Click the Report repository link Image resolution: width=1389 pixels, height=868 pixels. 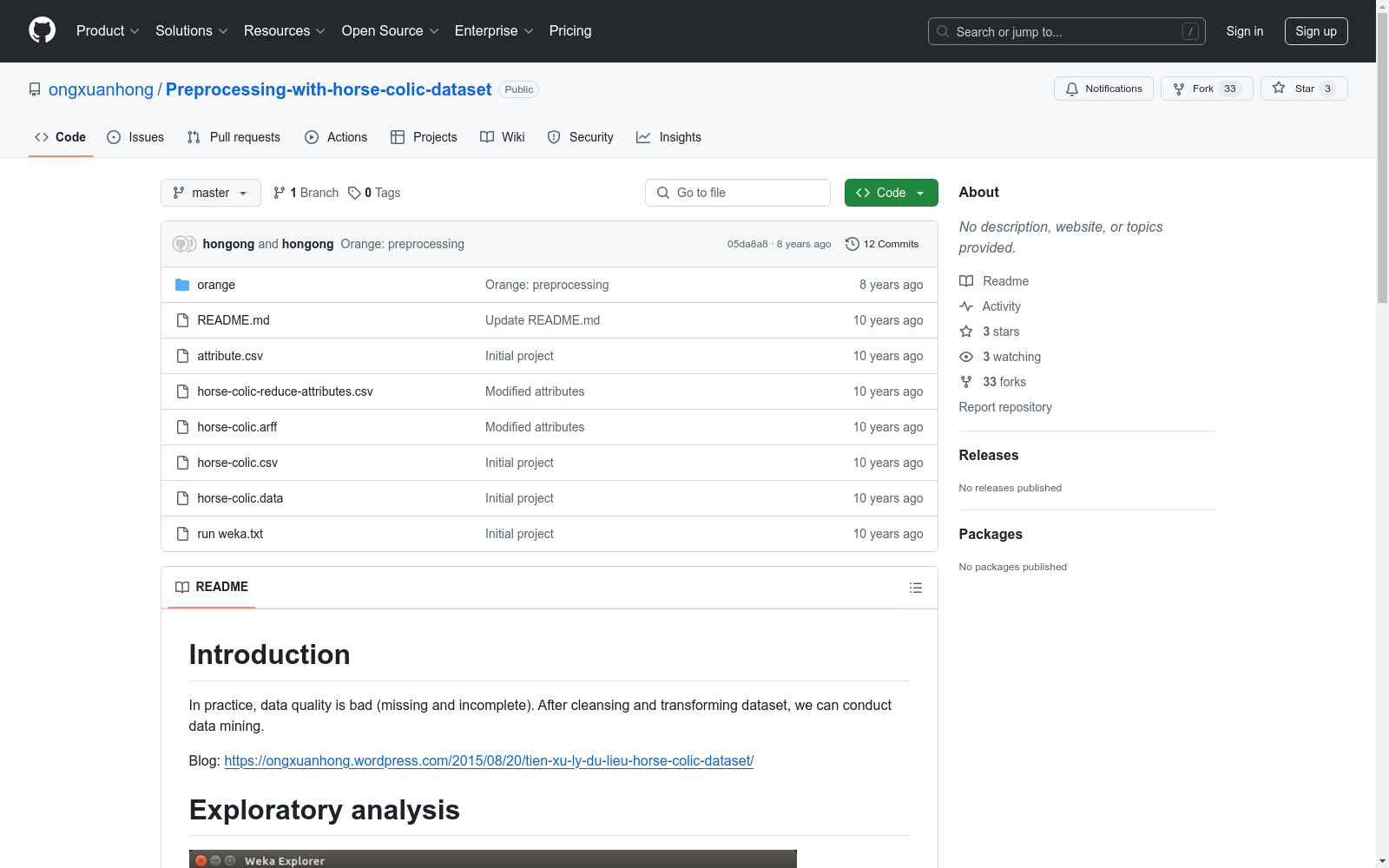coord(1005,407)
